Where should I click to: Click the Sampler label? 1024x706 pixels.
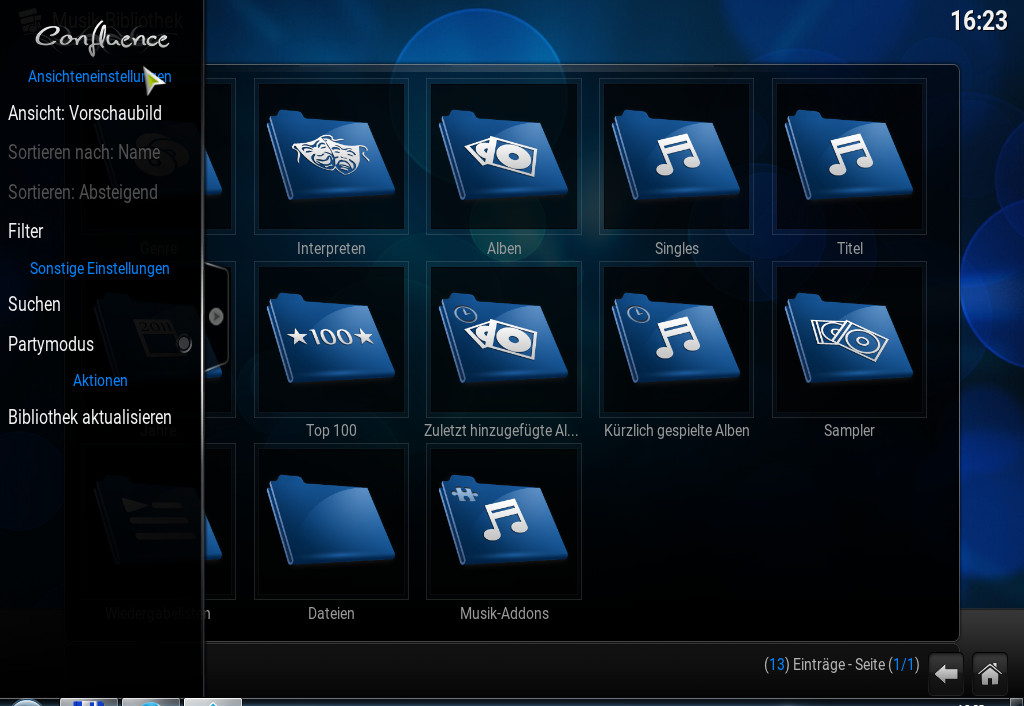(x=849, y=430)
